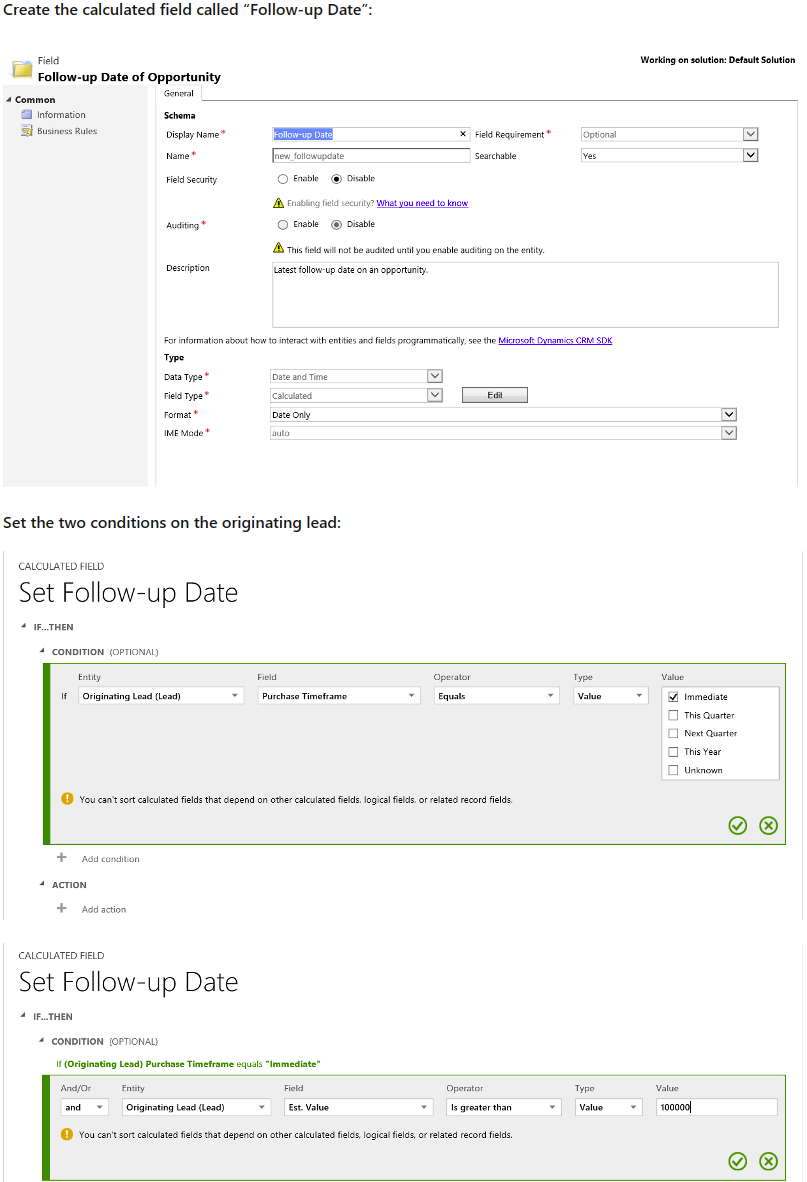
Task: Click the plus icon beside Add action
Action: point(62,908)
